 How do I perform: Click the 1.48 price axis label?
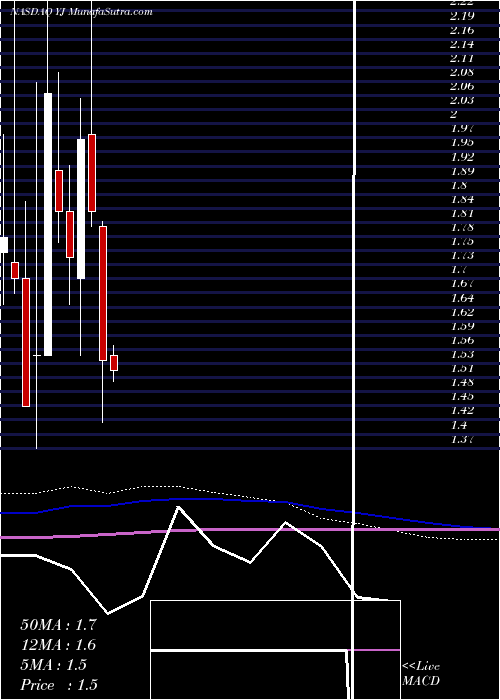point(462,382)
